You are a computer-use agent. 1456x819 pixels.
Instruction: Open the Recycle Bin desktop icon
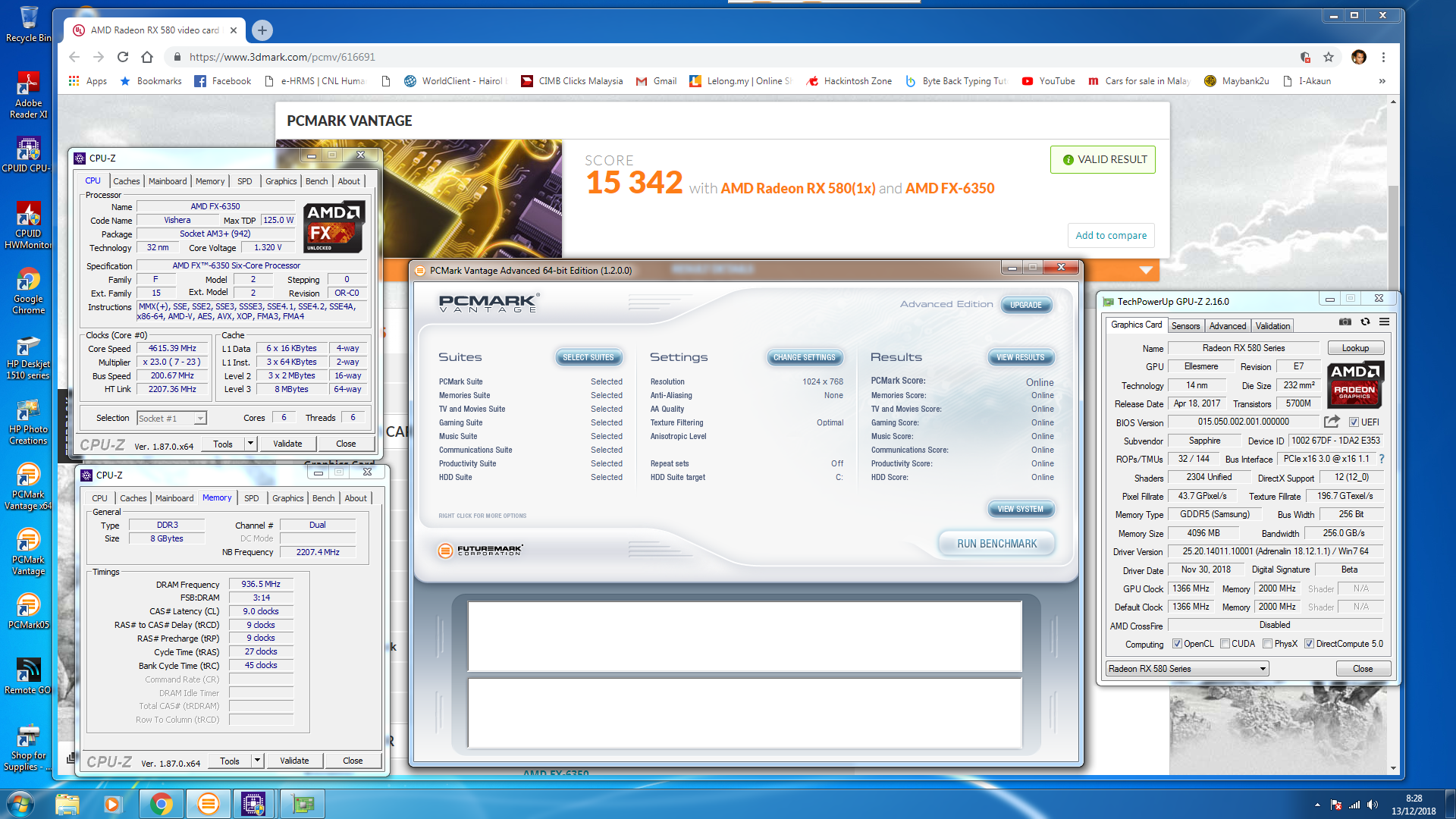(x=28, y=24)
